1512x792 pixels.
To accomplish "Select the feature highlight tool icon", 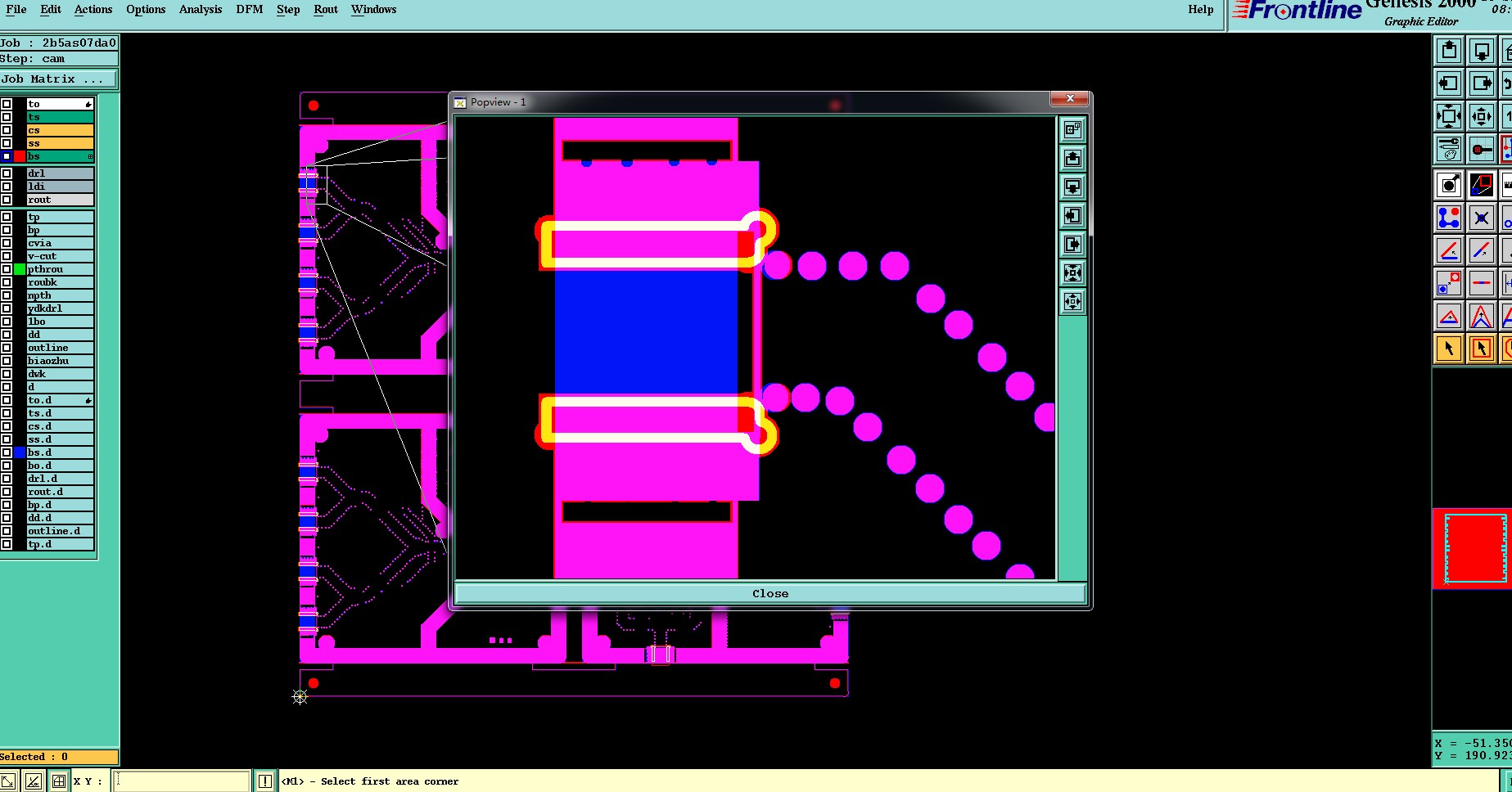I will pyautogui.click(x=1449, y=185).
